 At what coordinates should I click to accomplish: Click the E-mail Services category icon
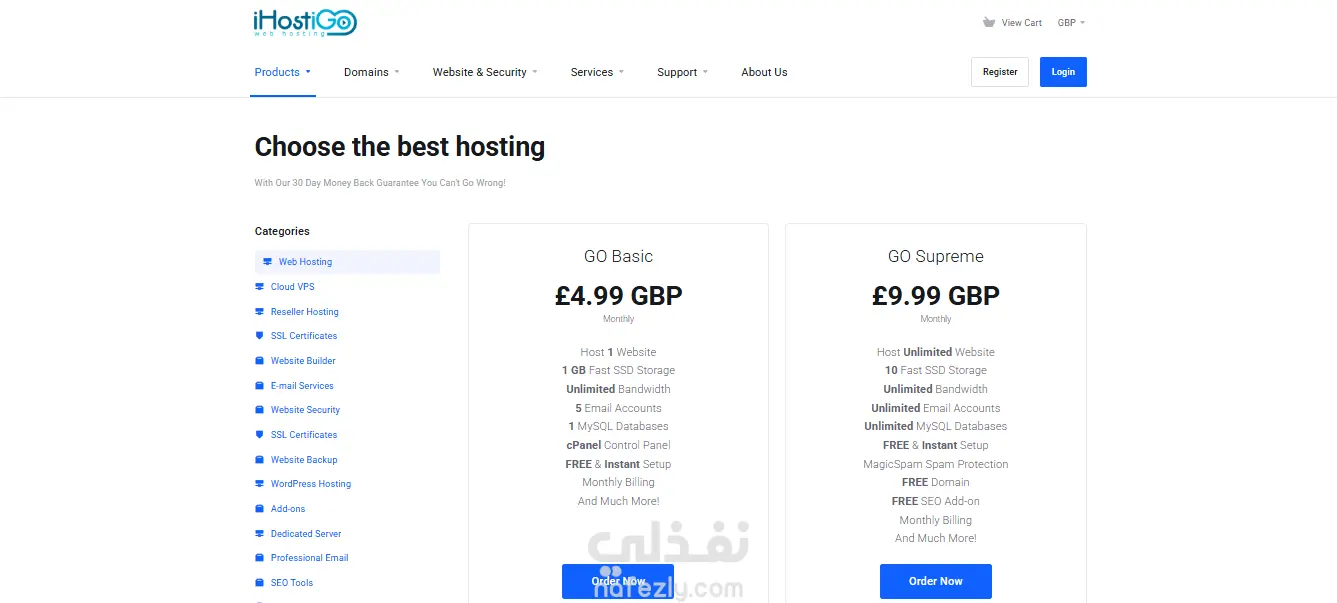click(x=260, y=386)
